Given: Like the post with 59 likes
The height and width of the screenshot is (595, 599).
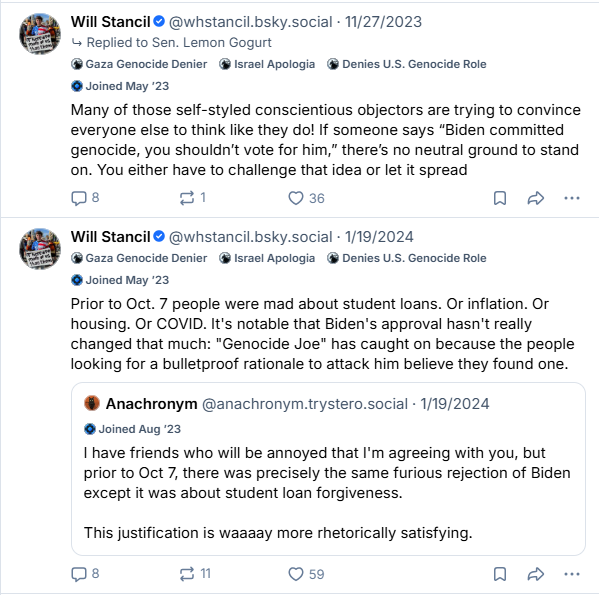Looking at the screenshot, I should point(296,574).
